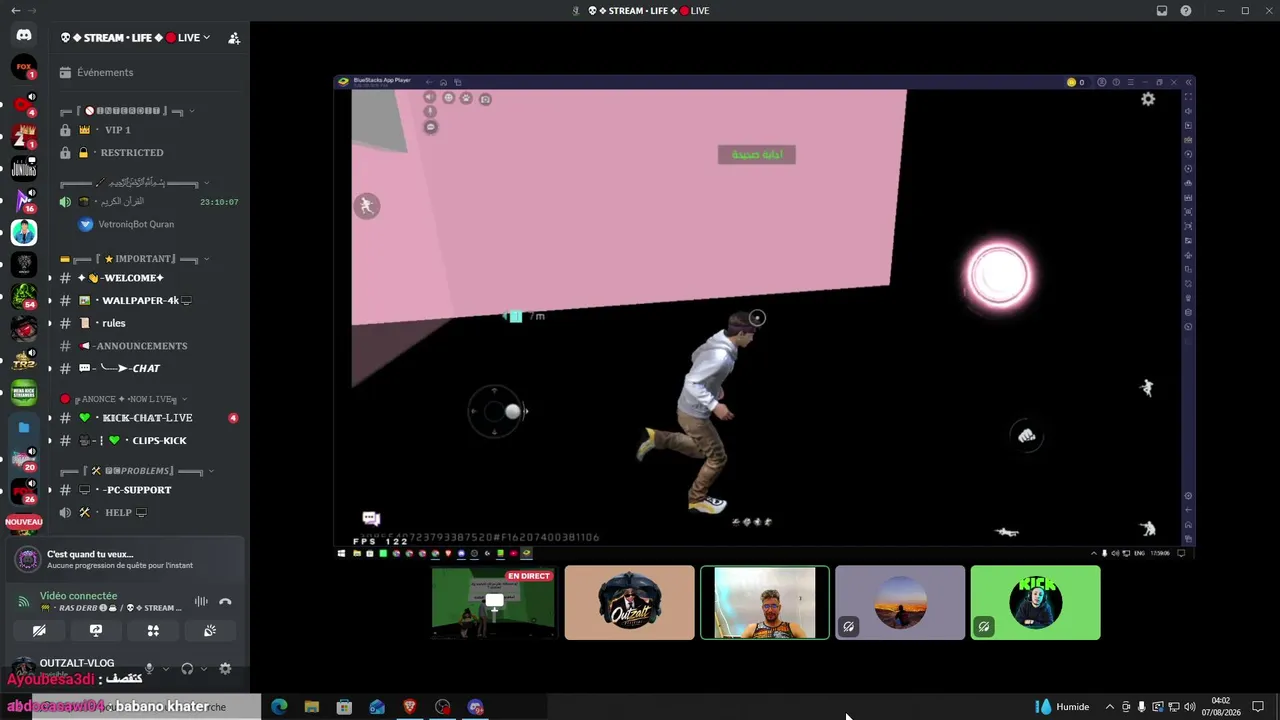Screen dimensions: 1280x720
Task: Expand the KICK-CHAT-LIVE channel arrow
Action: [50, 418]
